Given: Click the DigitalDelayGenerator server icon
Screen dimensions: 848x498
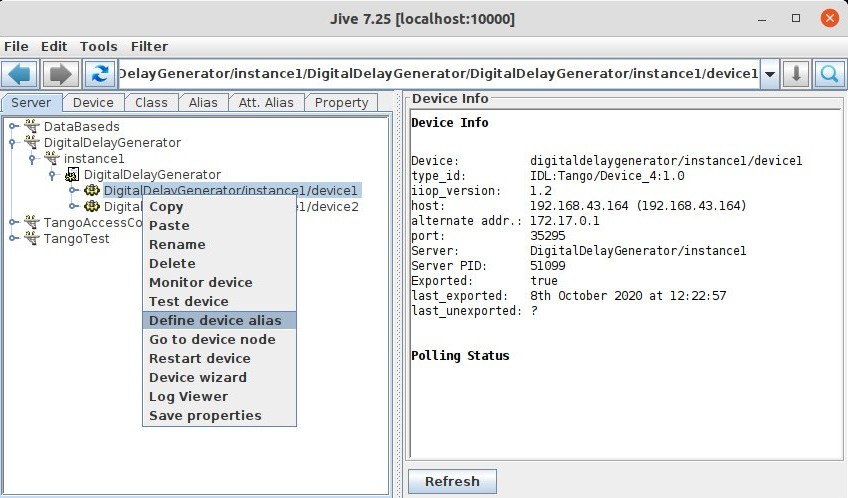Looking at the screenshot, I should 32,142.
